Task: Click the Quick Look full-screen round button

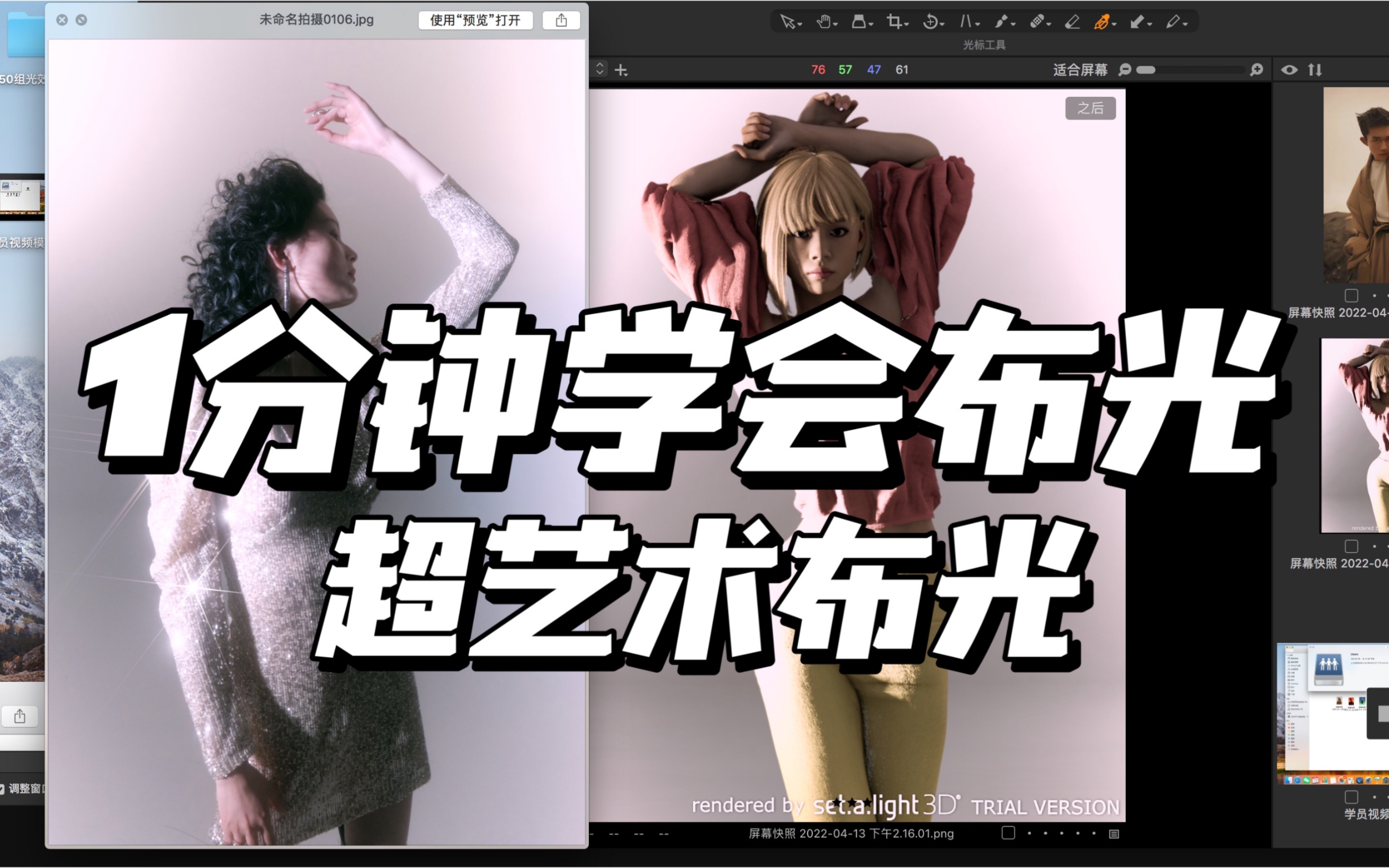Action: [82, 20]
